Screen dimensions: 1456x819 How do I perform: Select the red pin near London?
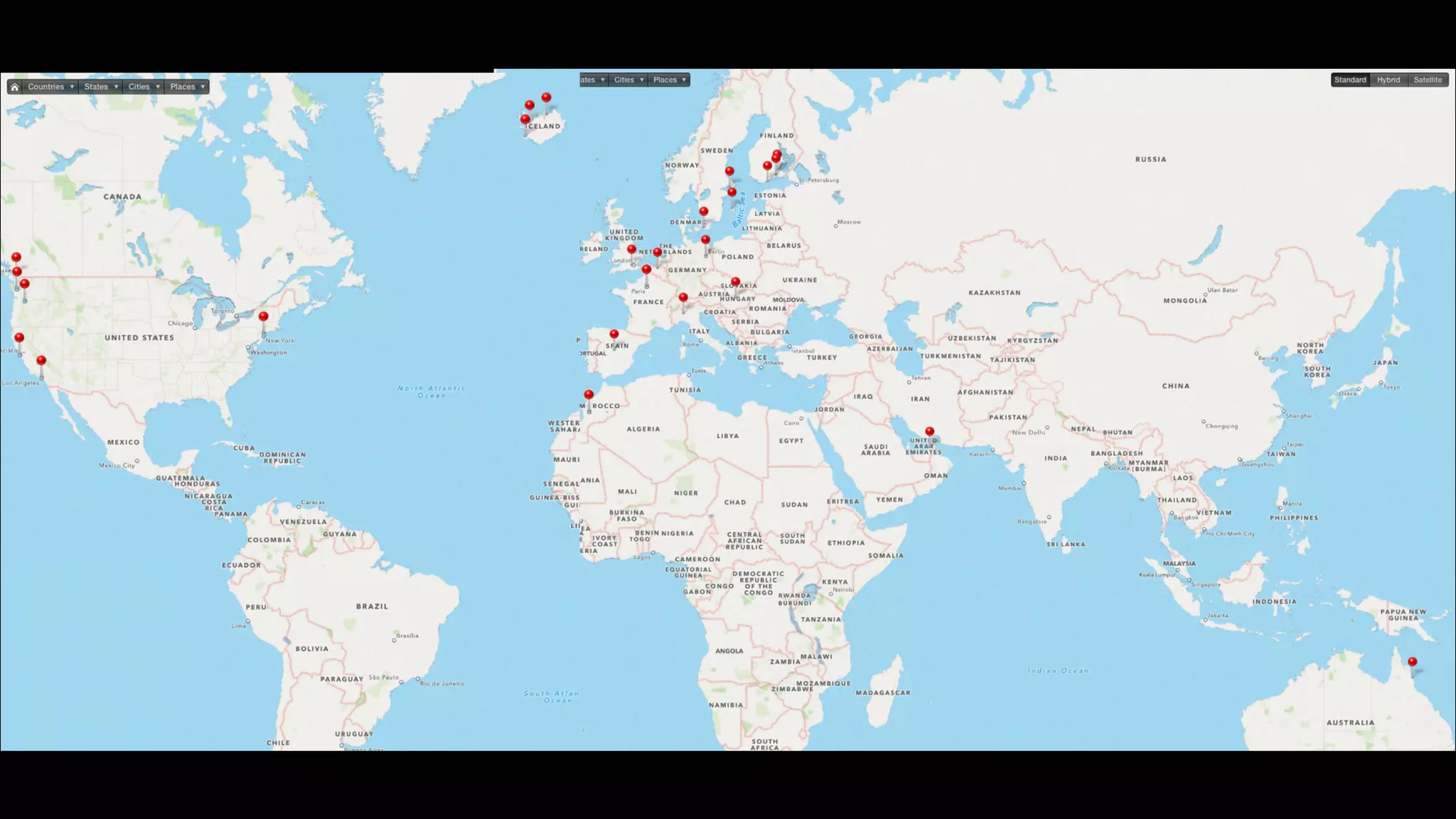click(631, 250)
